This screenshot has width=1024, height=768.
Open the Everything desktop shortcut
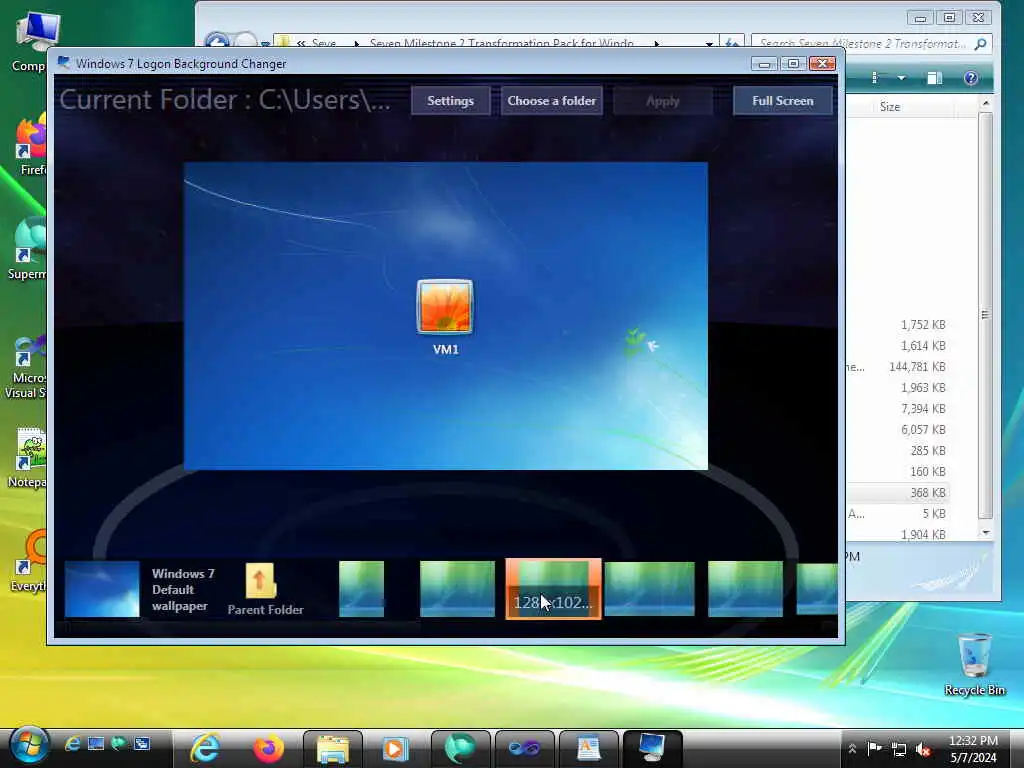30,562
